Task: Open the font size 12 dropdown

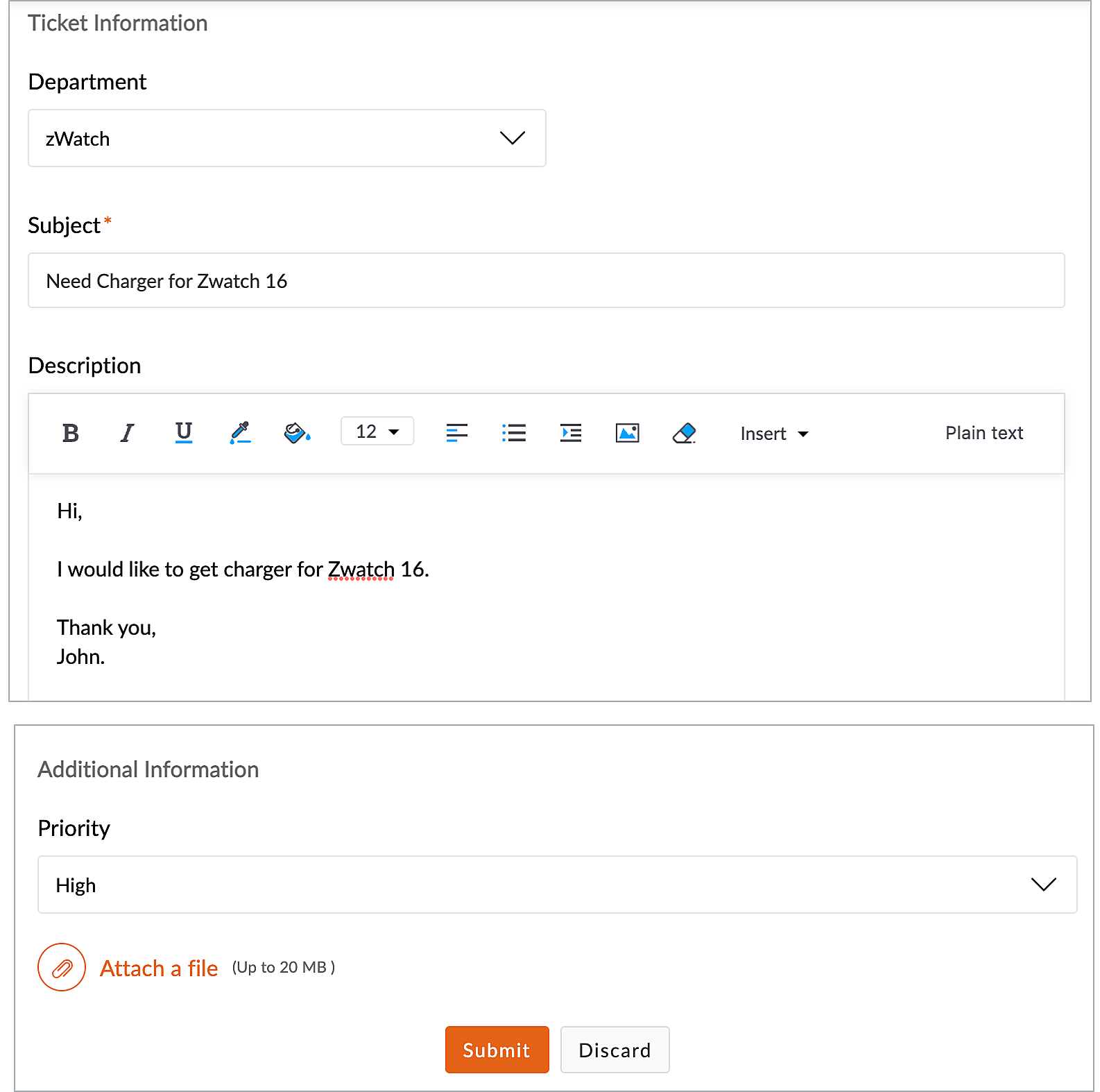Action: [x=377, y=432]
